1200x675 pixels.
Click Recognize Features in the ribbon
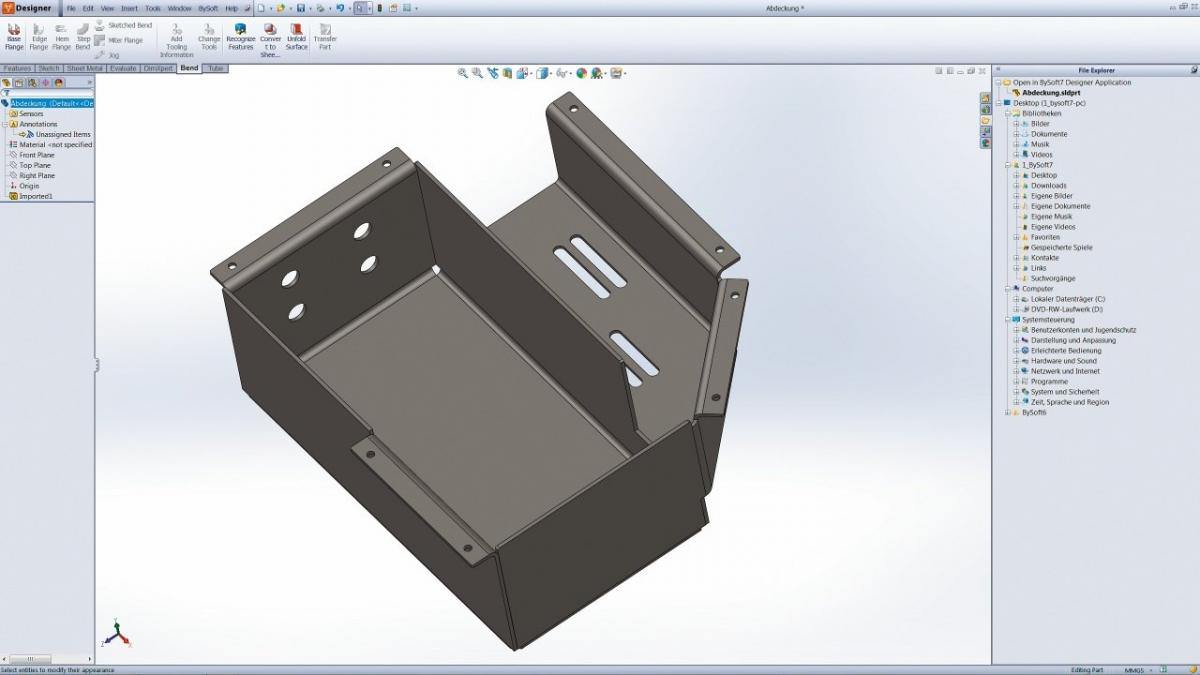coord(240,35)
